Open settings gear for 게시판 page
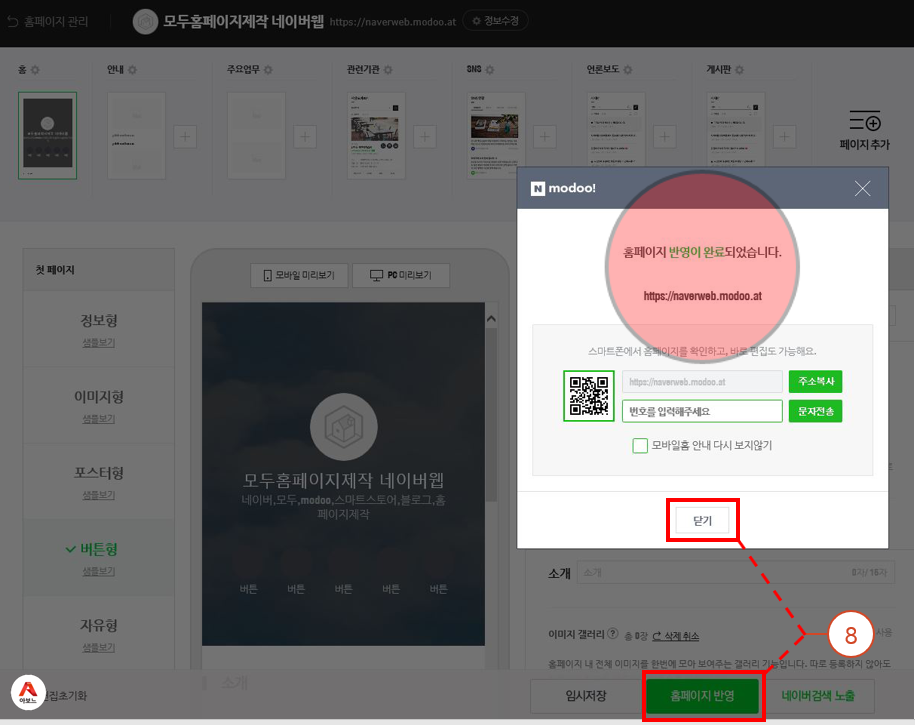 click(739, 70)
